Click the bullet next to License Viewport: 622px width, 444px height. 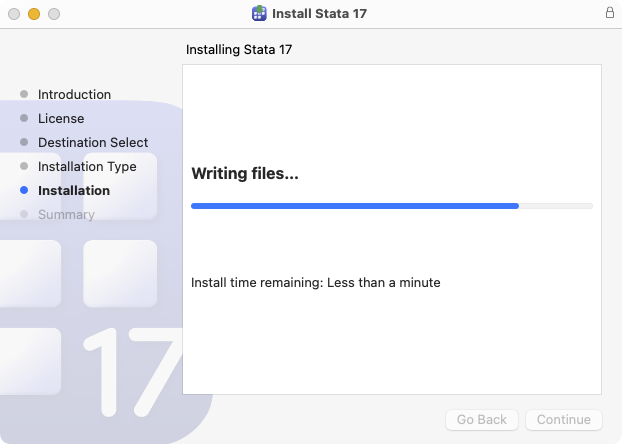(x=24, y=118)
